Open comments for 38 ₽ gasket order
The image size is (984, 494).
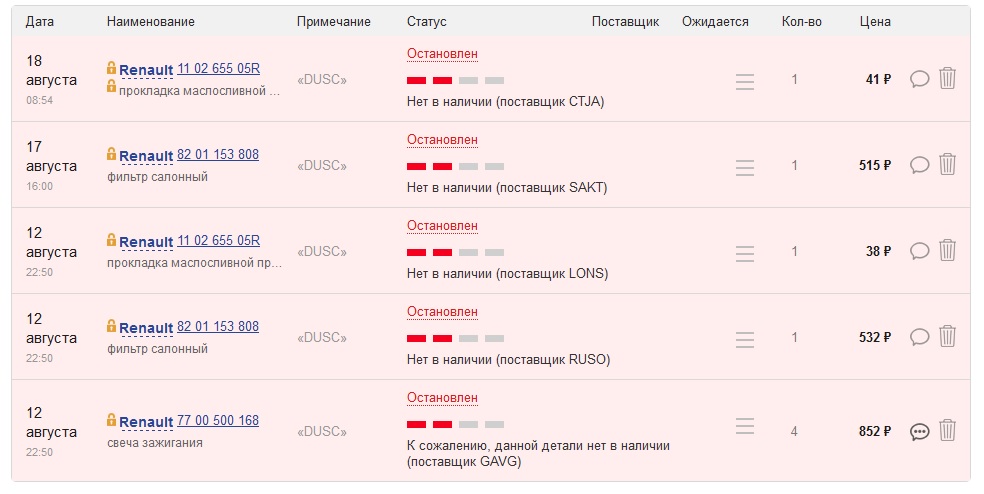click(920, 251)
